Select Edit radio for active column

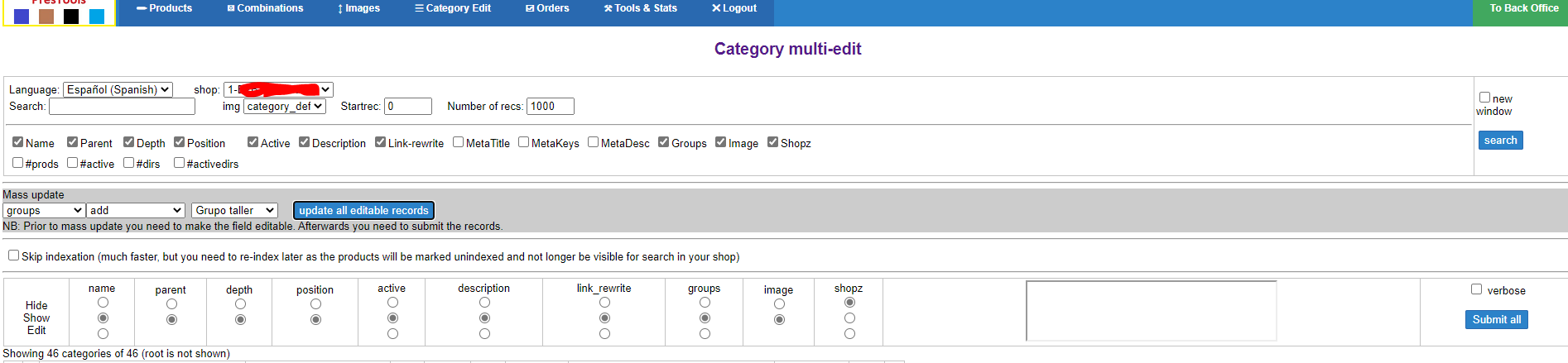392,334
